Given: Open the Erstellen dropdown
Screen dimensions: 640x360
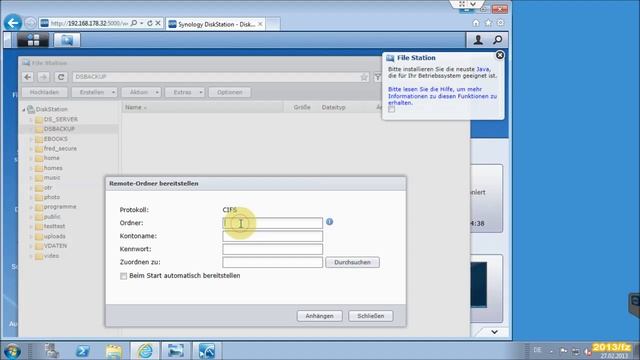Looking at the screenshot, I should [x=95, y=92].
